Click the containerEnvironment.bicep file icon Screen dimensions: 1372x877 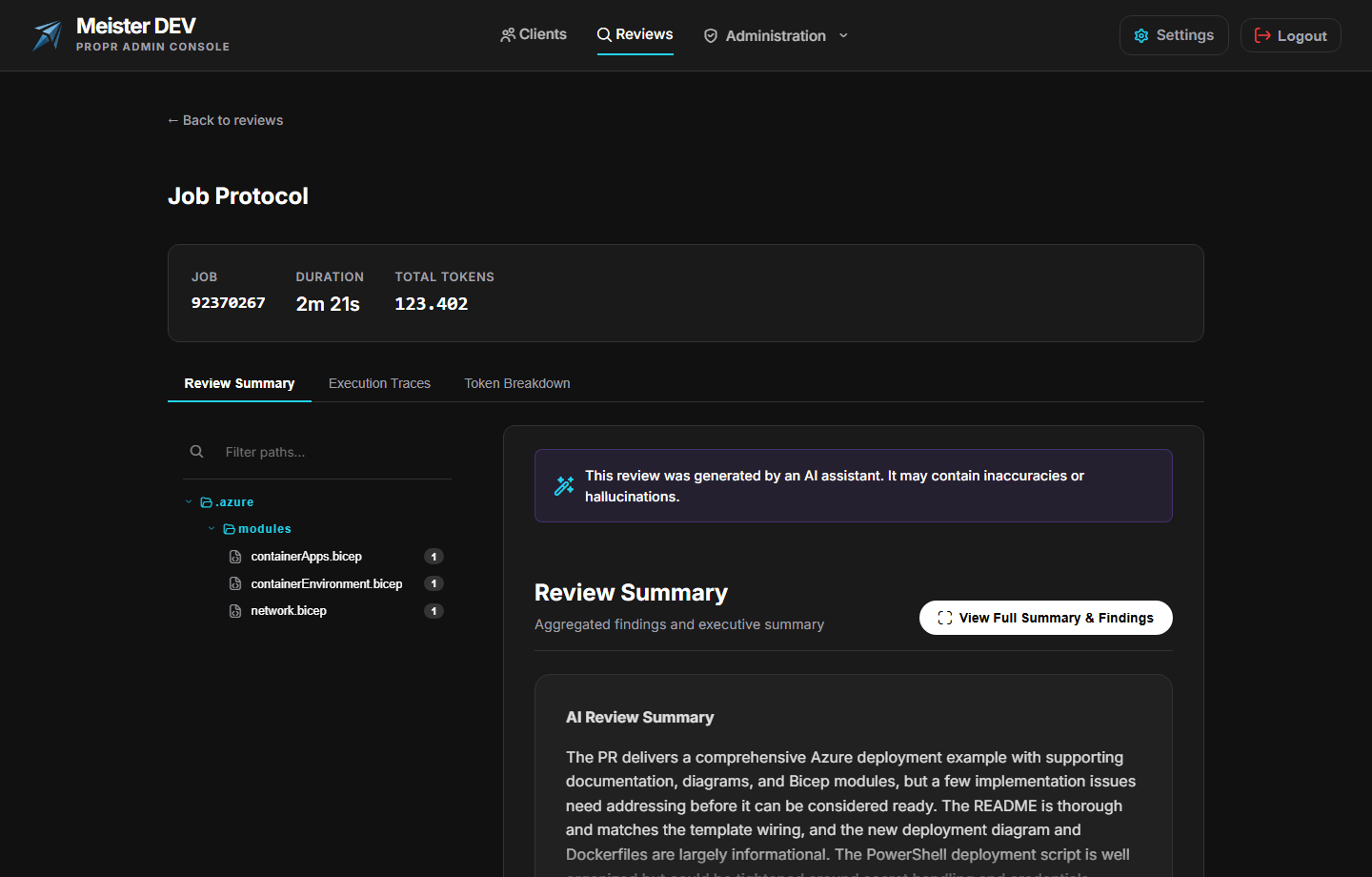coord(235,583)
